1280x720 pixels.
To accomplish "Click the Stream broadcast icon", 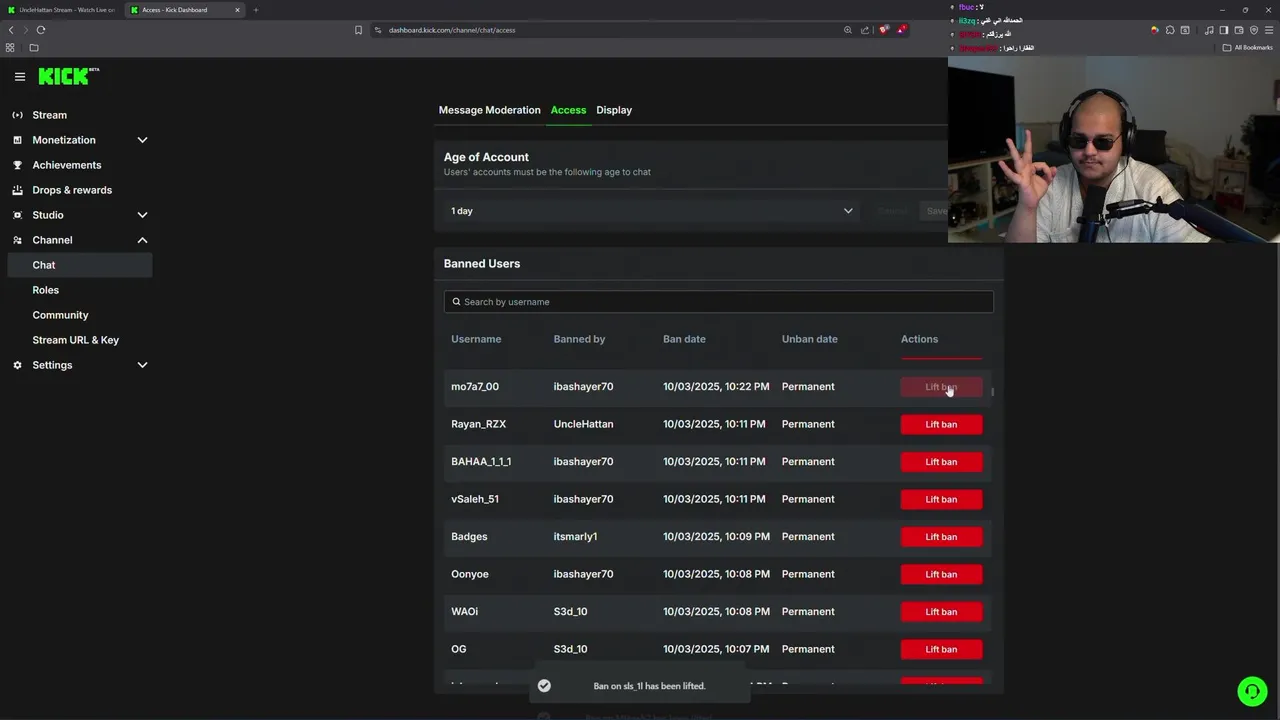I will click(x=17, y=115).
